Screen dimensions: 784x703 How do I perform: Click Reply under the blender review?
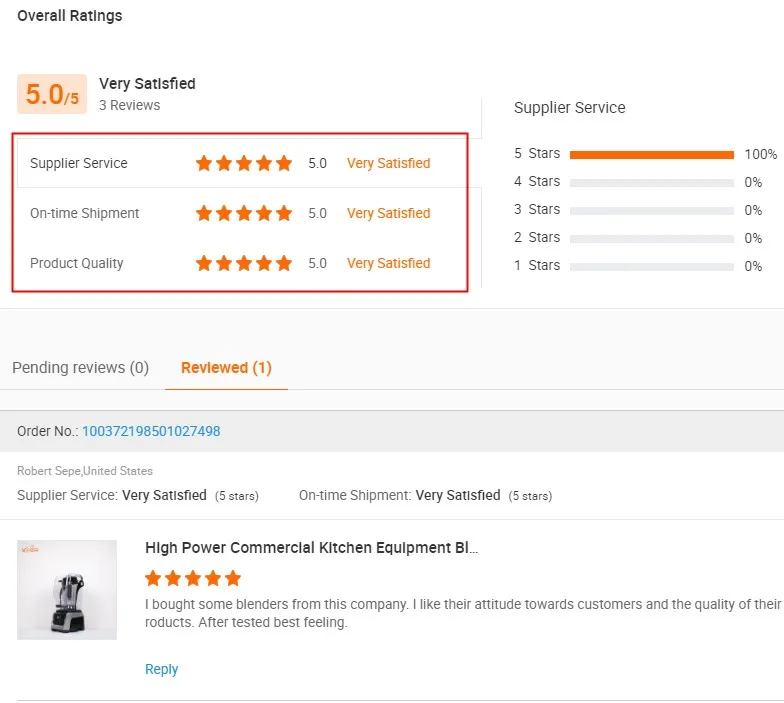161,669
